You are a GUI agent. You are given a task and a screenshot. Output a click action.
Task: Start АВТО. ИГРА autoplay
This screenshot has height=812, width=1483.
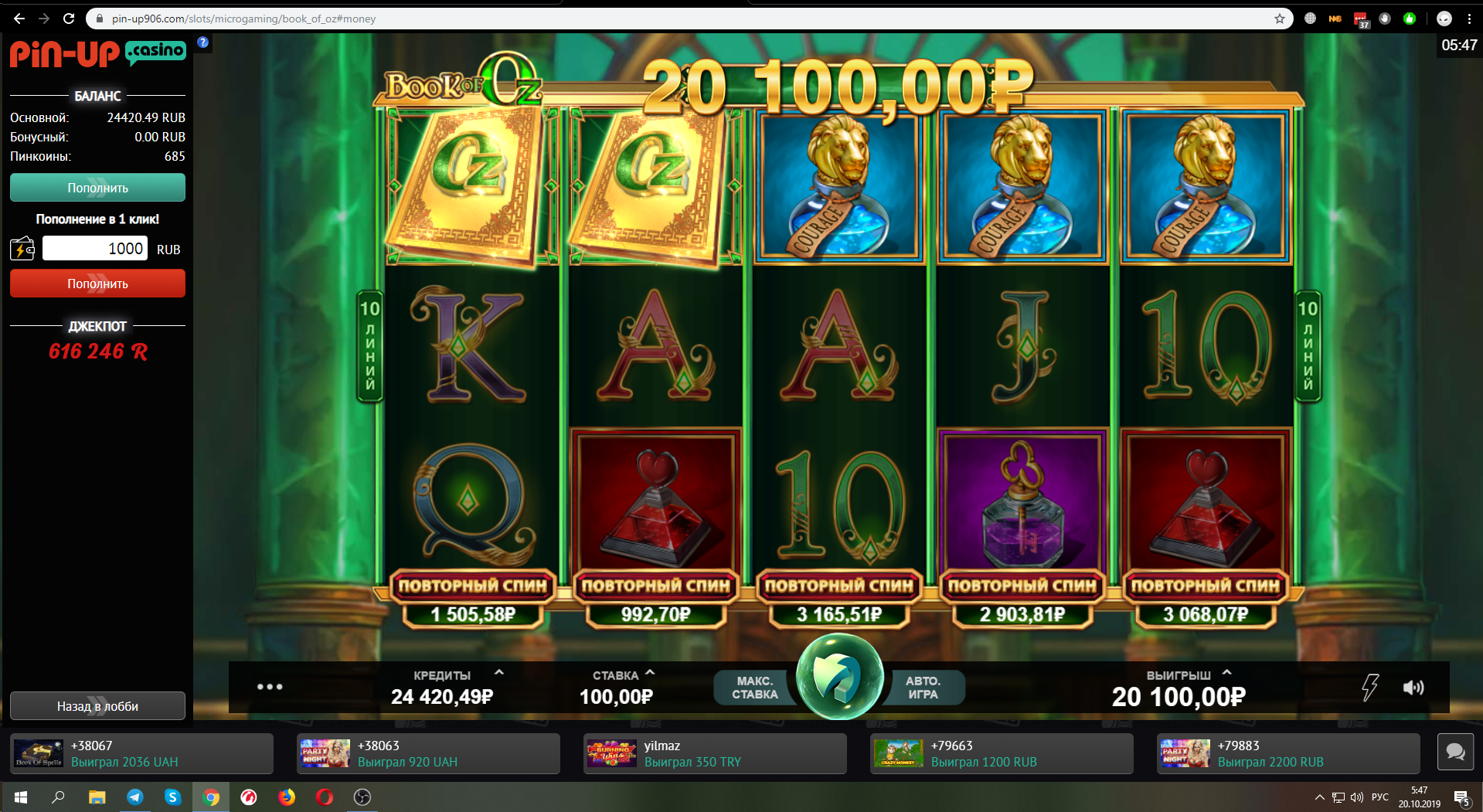tap(923, 688)
